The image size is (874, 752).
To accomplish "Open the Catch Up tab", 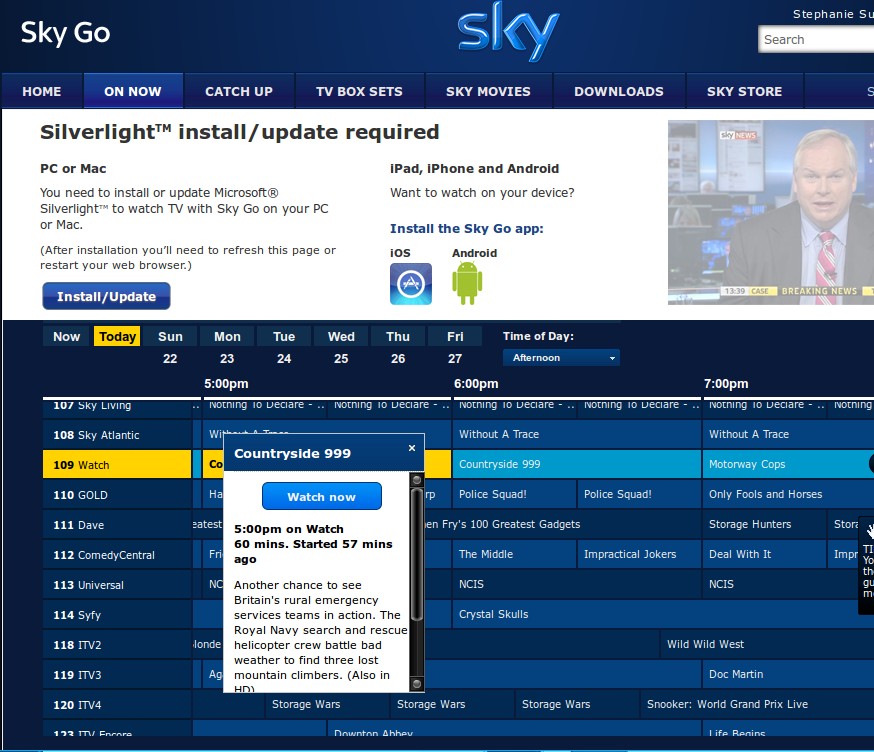I will (x=238, y=91).
